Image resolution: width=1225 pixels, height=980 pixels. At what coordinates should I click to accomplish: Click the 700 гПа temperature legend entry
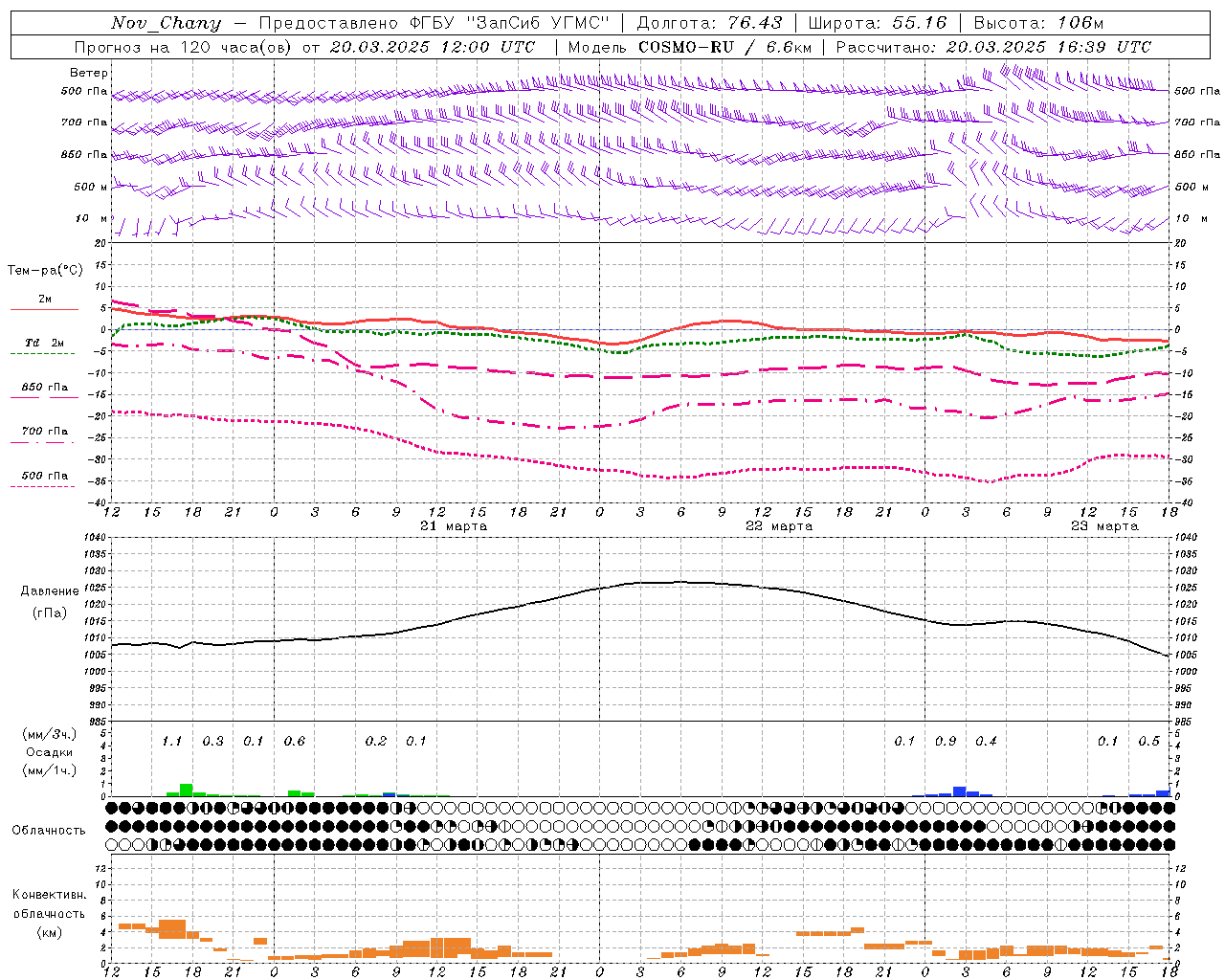pos(45,431)
